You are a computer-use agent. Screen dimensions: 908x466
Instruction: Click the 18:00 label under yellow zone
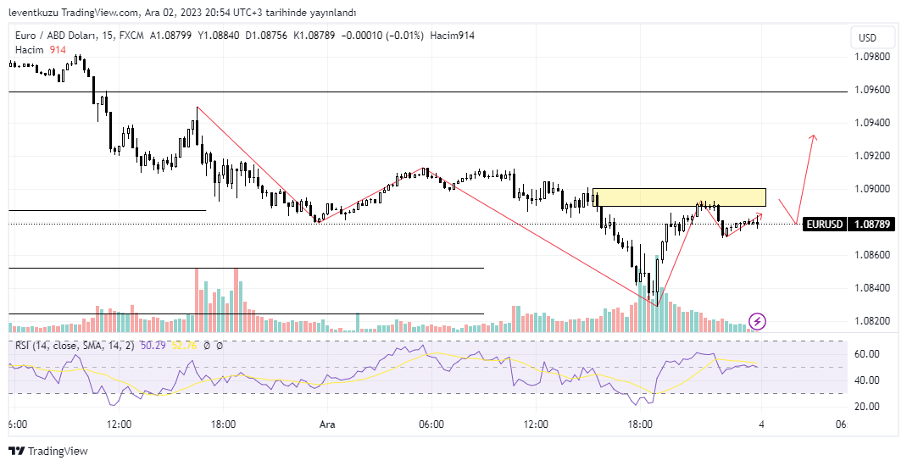pyautogui.click(x=640, y=424)
